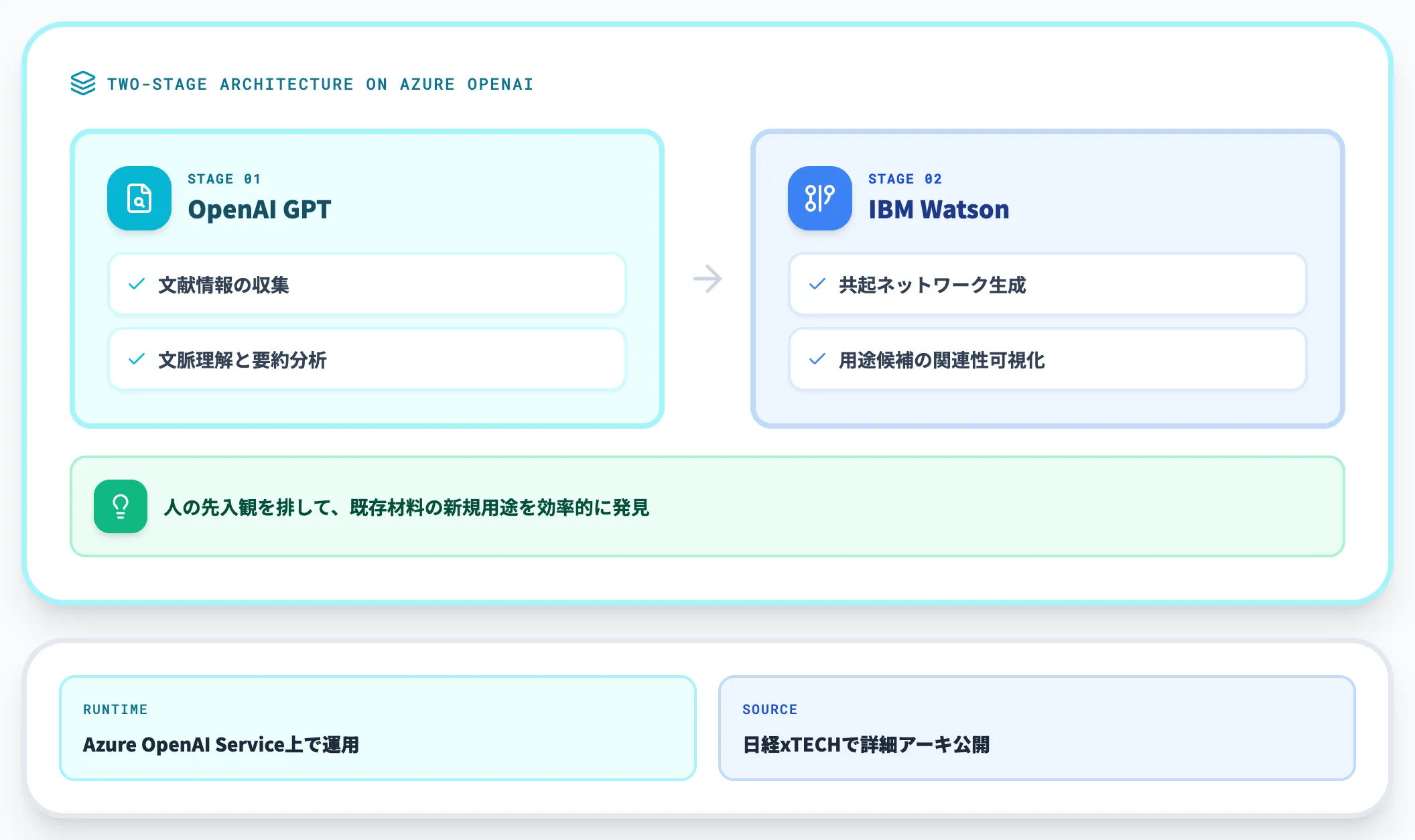
Task: Select the 文献情報の収集 text
Action: pyautogui.click(x=224, y=285)
